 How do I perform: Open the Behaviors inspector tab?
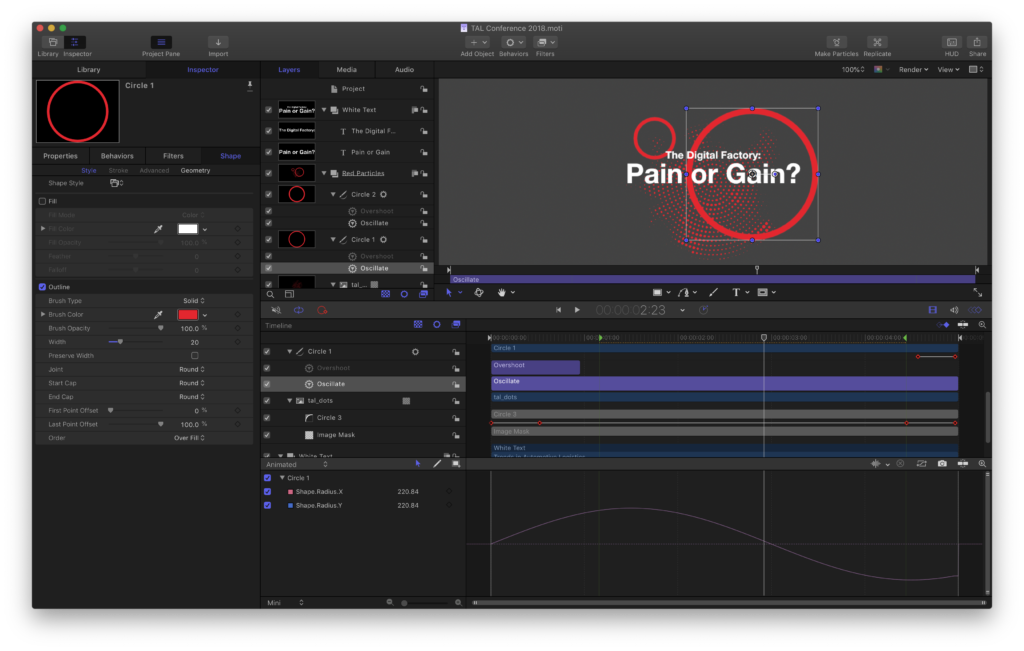(117, 156)
